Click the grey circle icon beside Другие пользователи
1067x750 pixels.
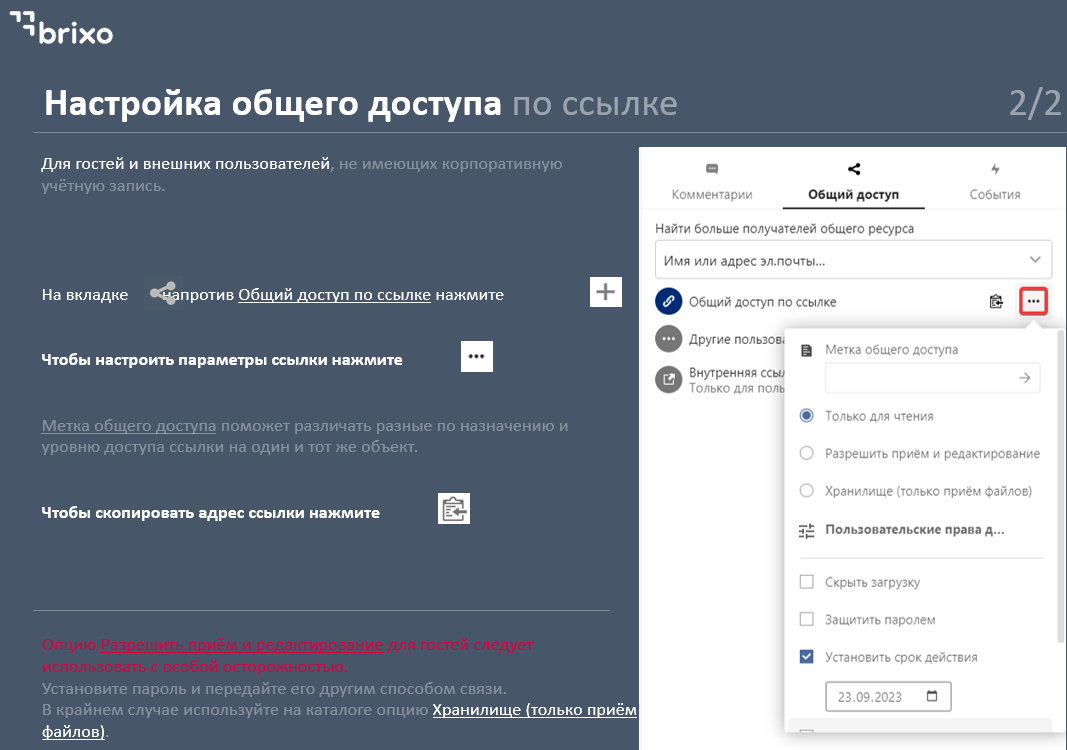pyautogui.click(x=668, y=339)
